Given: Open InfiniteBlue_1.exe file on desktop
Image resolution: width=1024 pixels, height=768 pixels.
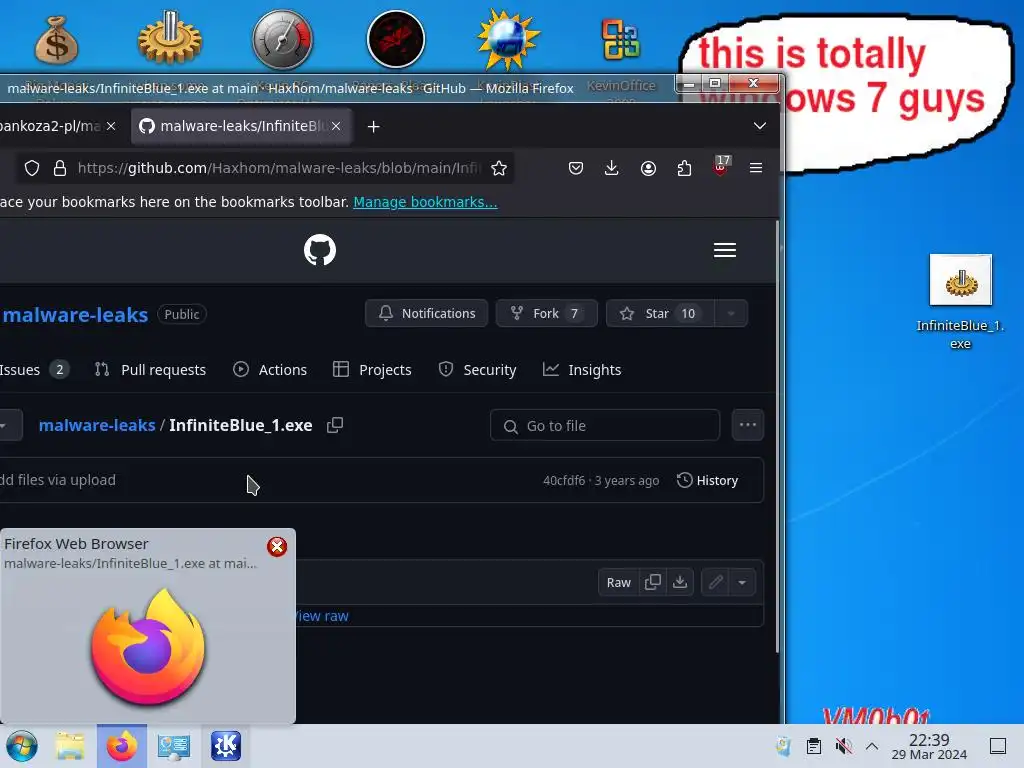Looking at the screenshot, I should coord(960,302).
